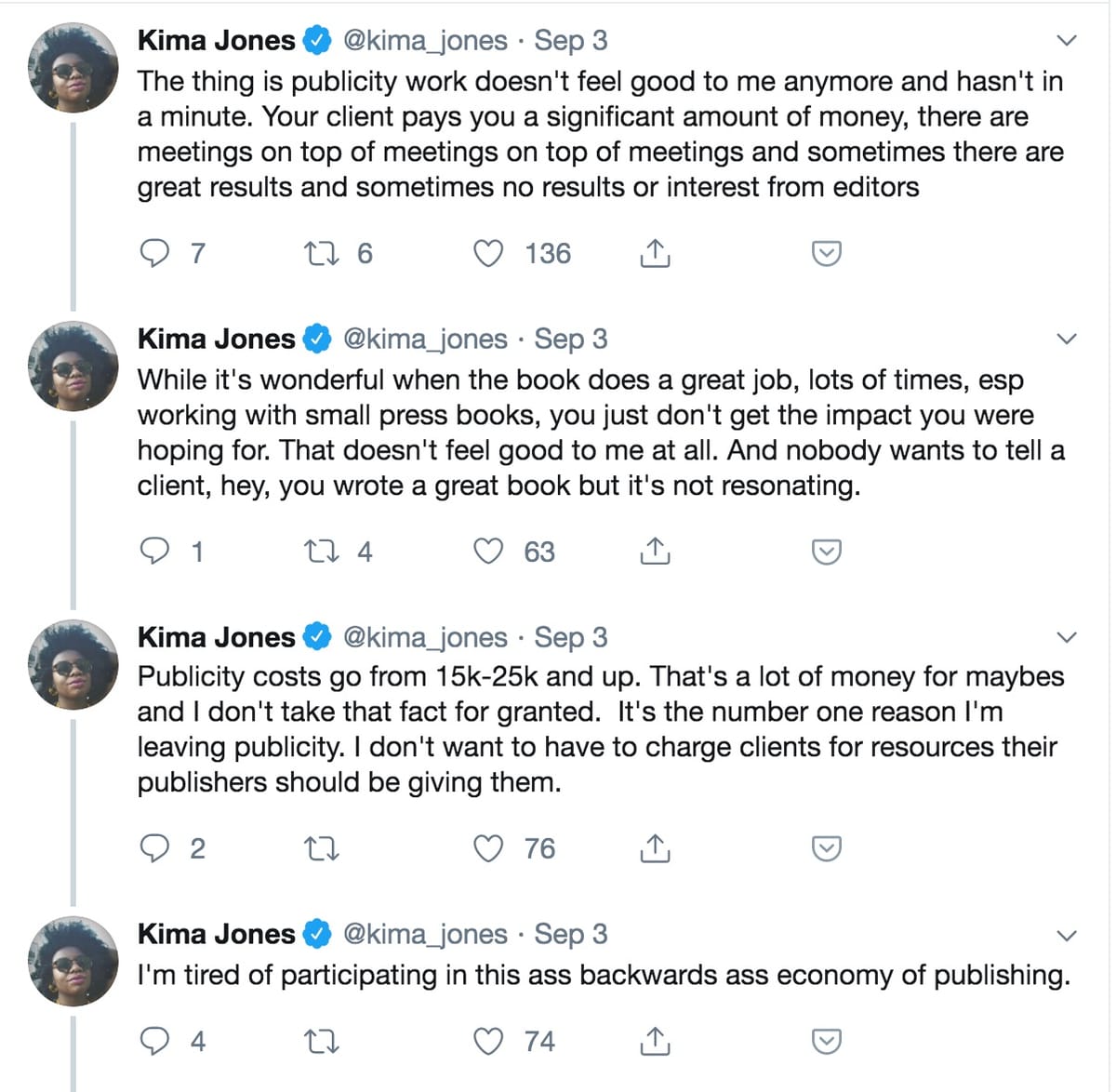Open Kima Jones's profile from the top tweet
Screen dimensions: 1116x1092
[216, 40]
